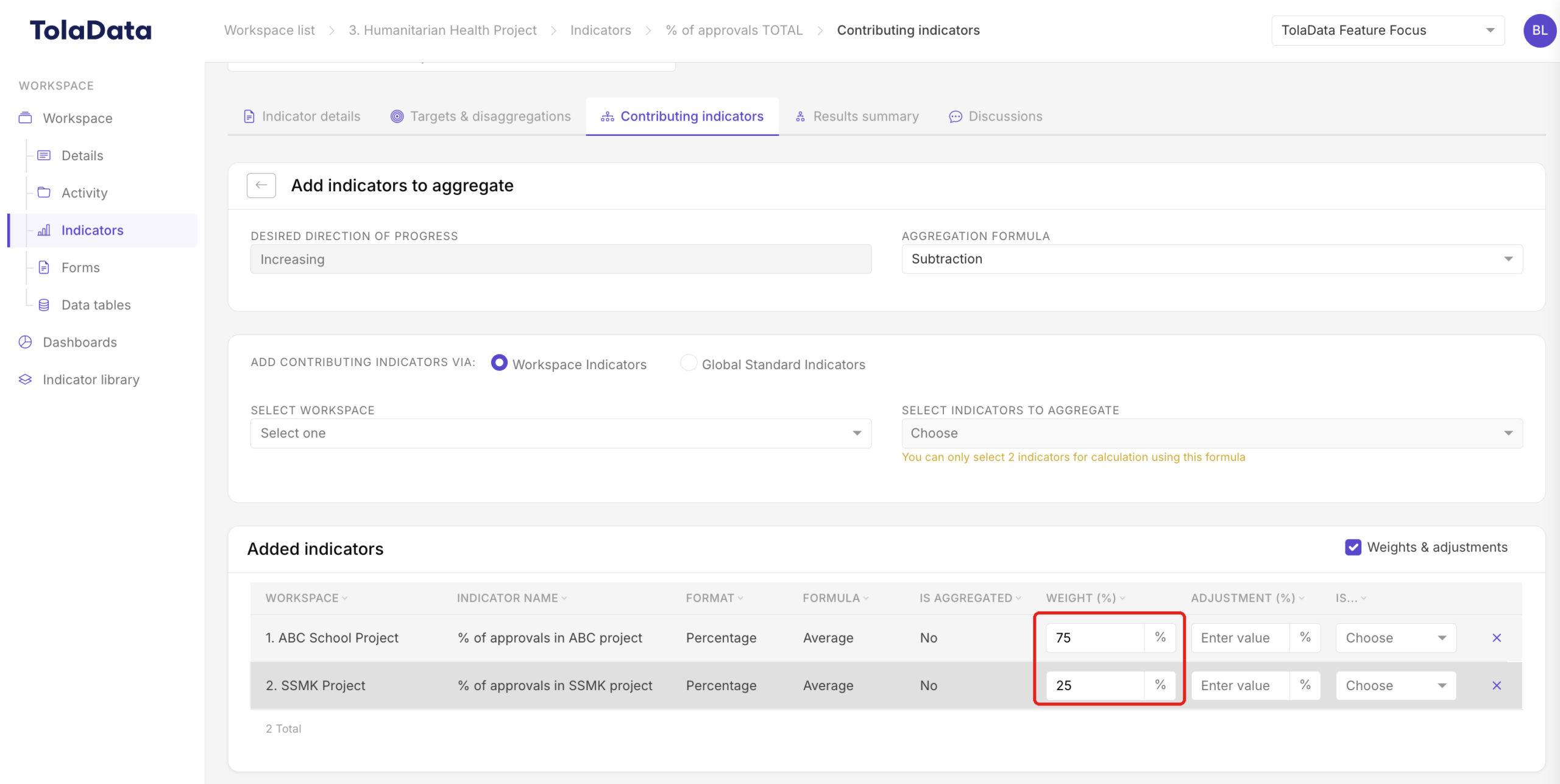Open % of approvals TOTAL breadcrumb
The width and height of the screenshot is (1560, 784).
tap(734, 30)
